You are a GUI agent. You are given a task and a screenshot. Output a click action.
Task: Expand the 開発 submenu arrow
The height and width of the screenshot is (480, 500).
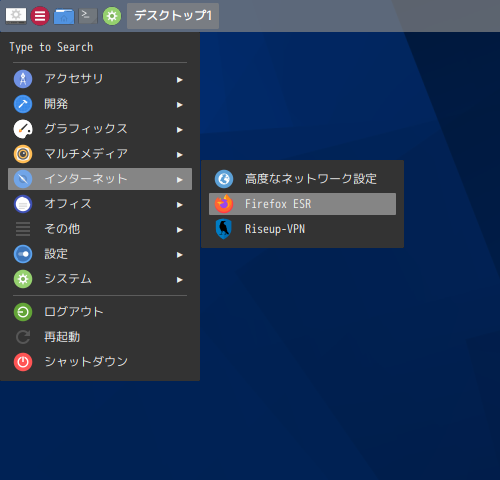point(180,105)
